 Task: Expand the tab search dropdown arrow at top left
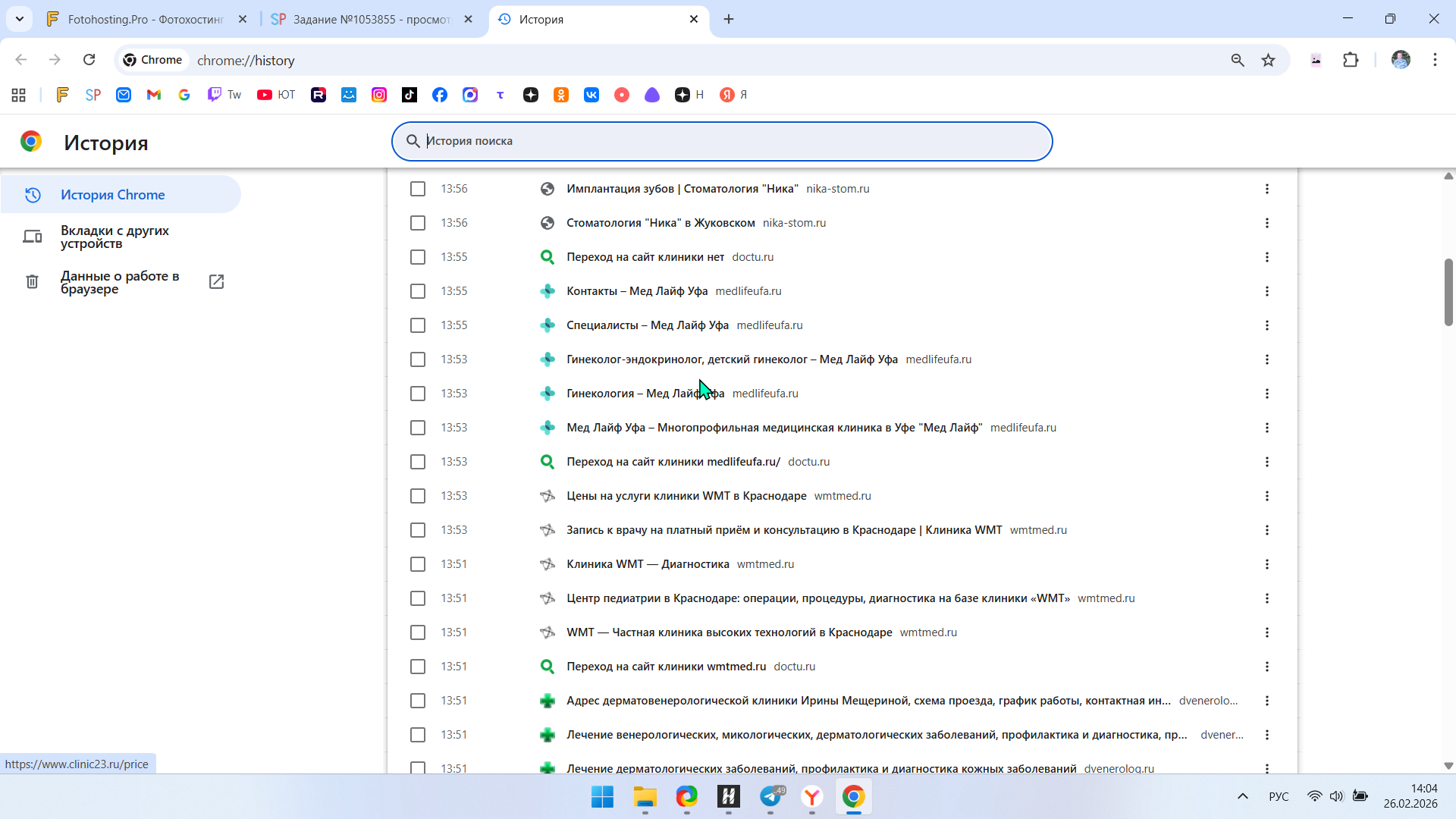pyautogui.click(x=20, y=19)
